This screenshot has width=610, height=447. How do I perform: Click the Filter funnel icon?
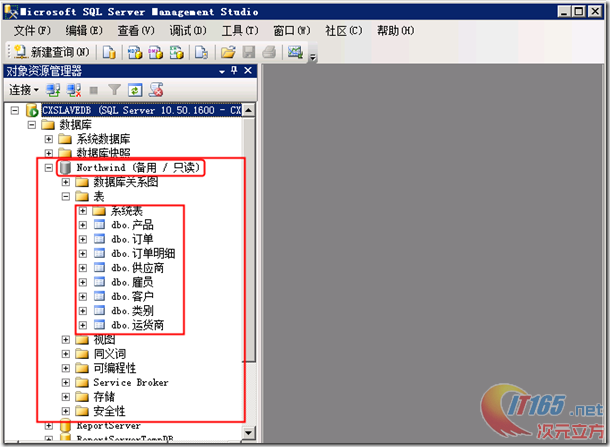click(x=114, y=90)
